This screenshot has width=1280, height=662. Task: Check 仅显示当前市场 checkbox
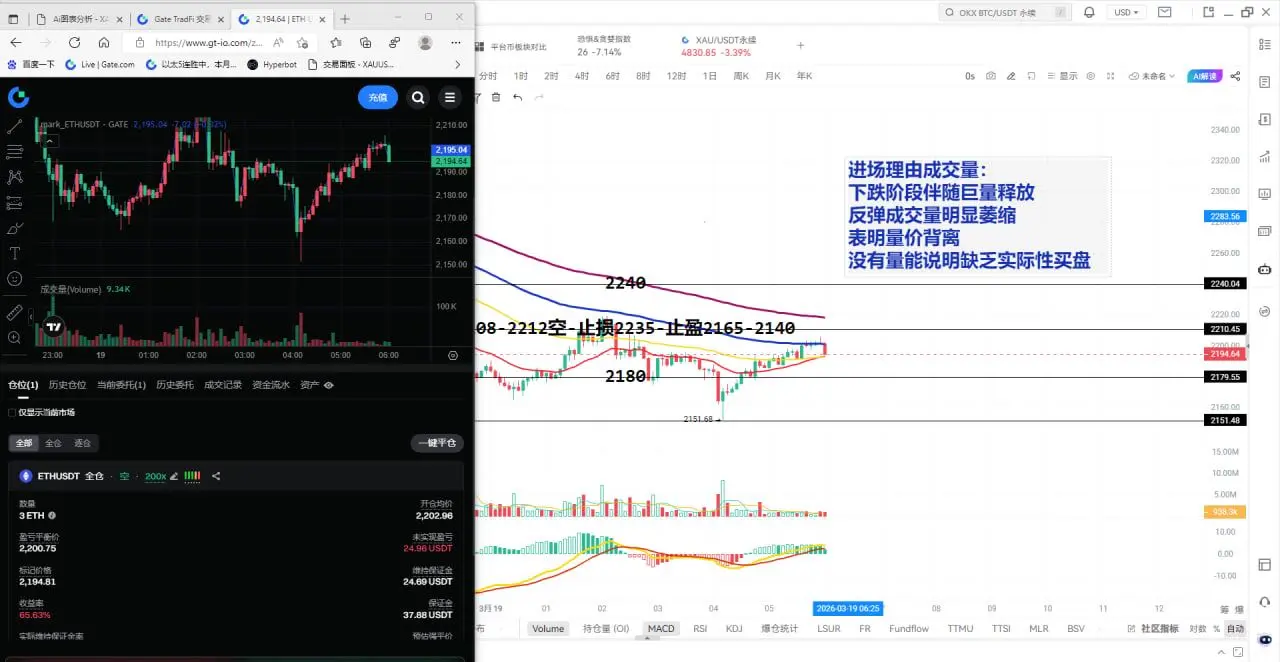click(11, 412)
